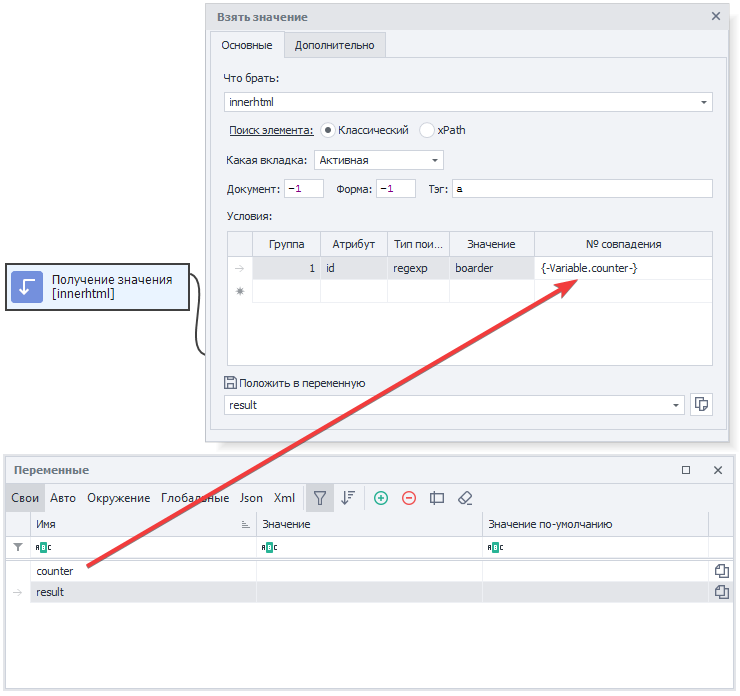Image resolution: width=740 pixels, height=696 pixels.
Task: Copy the counter variable macro icon
Action: 721,571
